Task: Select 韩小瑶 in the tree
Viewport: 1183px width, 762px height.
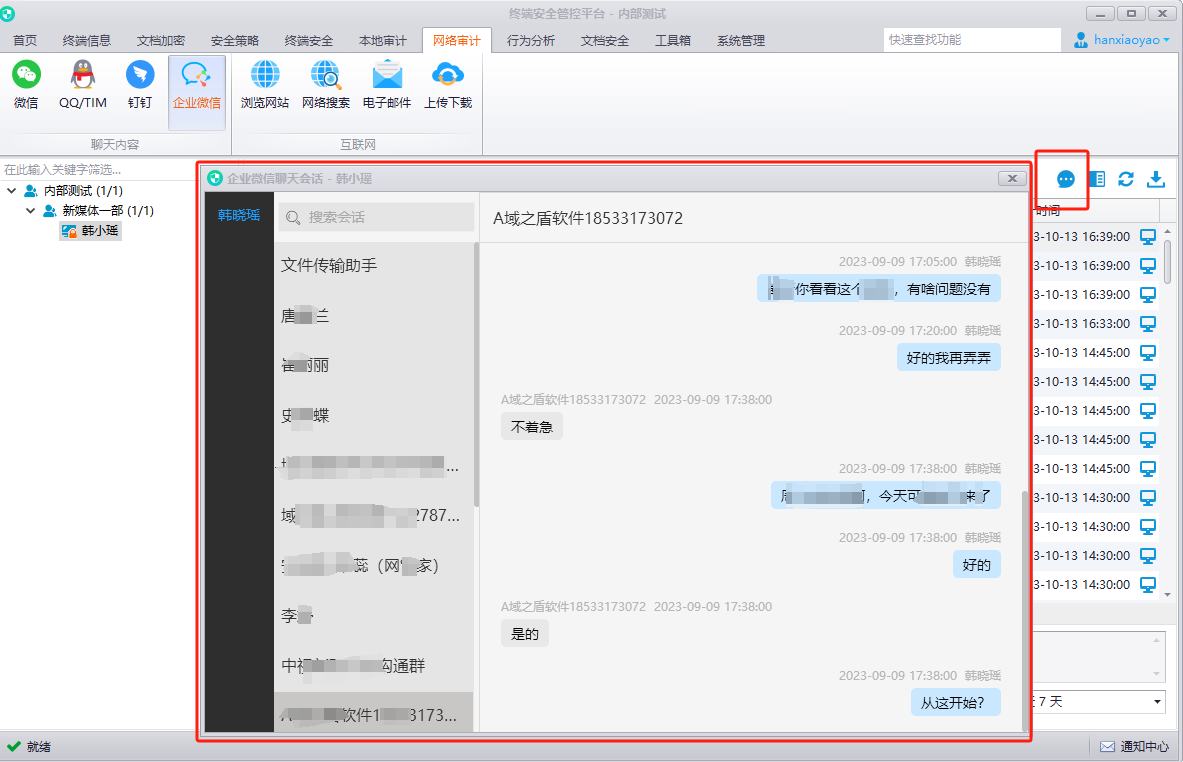Action: (x=91, y=231)
